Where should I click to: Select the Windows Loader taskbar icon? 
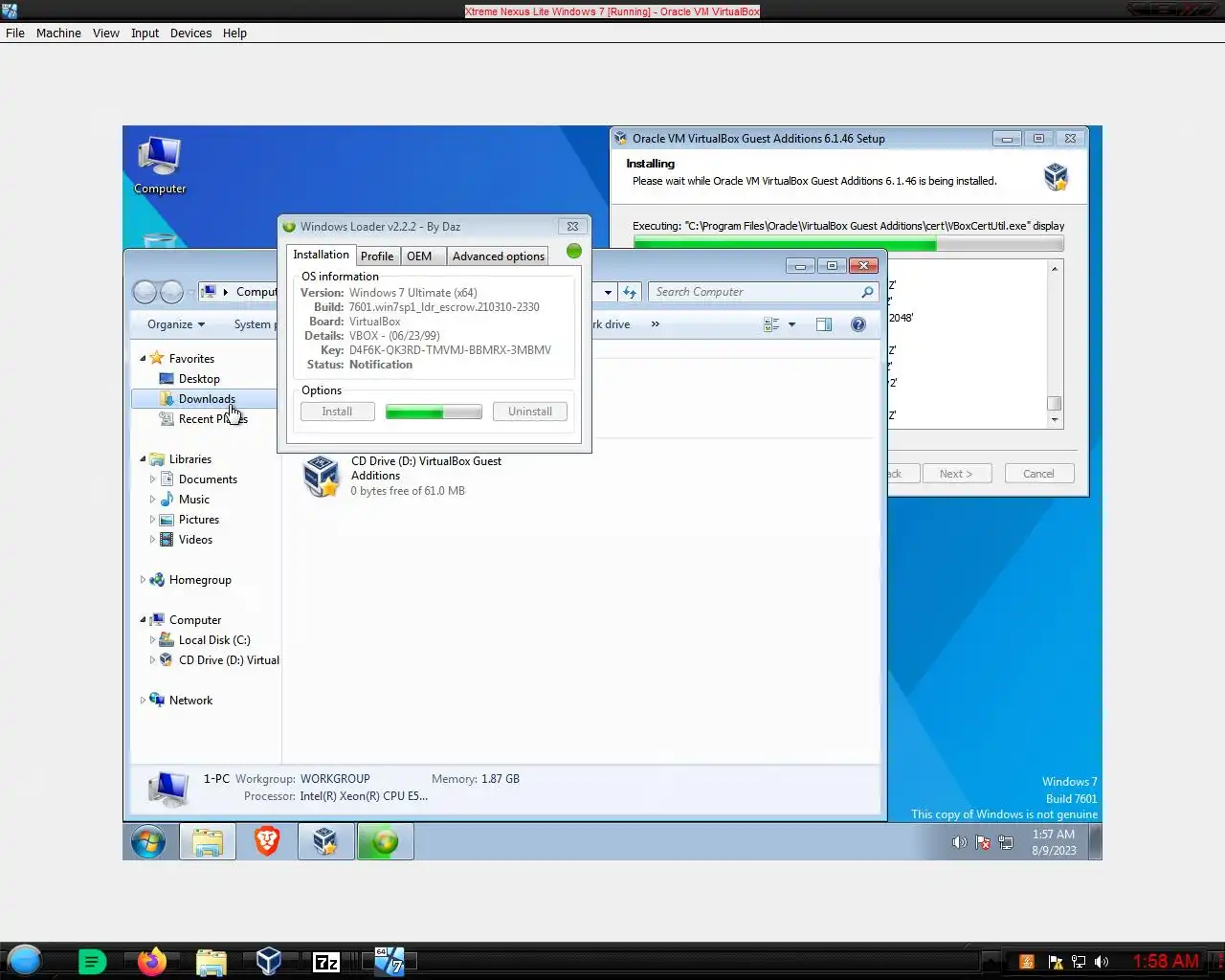pos(385,842)
